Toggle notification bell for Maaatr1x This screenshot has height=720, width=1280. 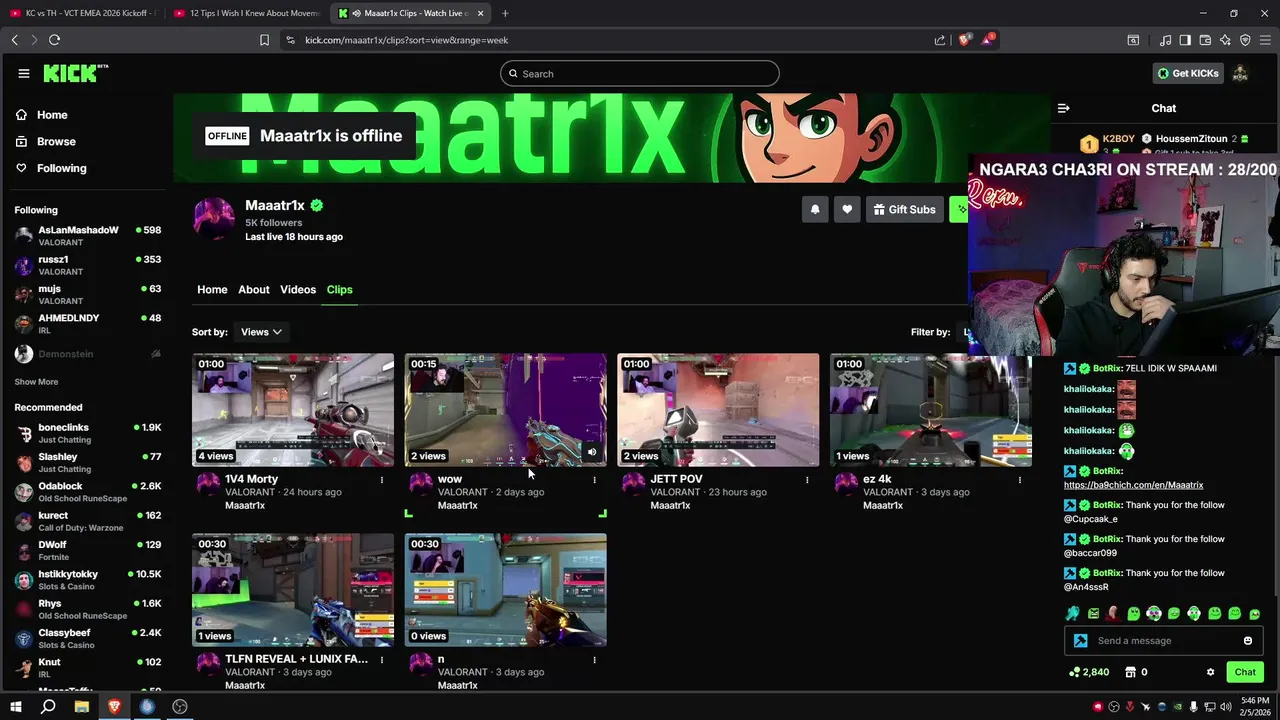(815, 209)
